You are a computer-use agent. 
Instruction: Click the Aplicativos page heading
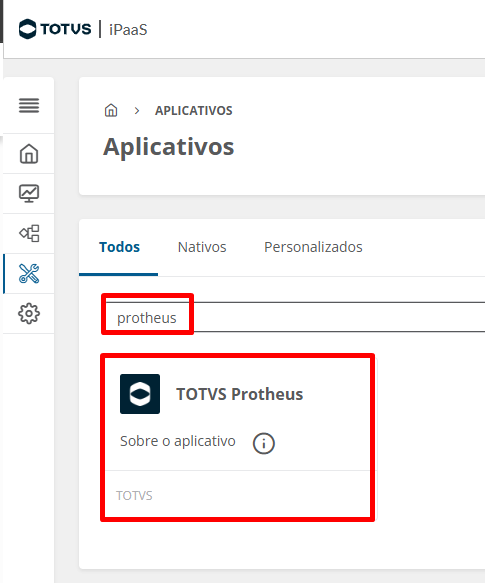point(169,147)
